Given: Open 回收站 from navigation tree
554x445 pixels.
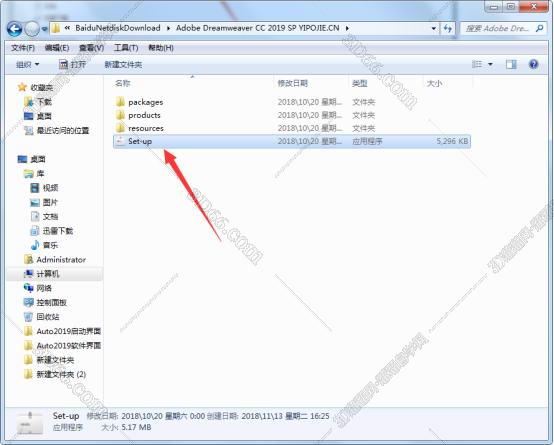Looking at the screenshot, I should (x=48, y=317).
